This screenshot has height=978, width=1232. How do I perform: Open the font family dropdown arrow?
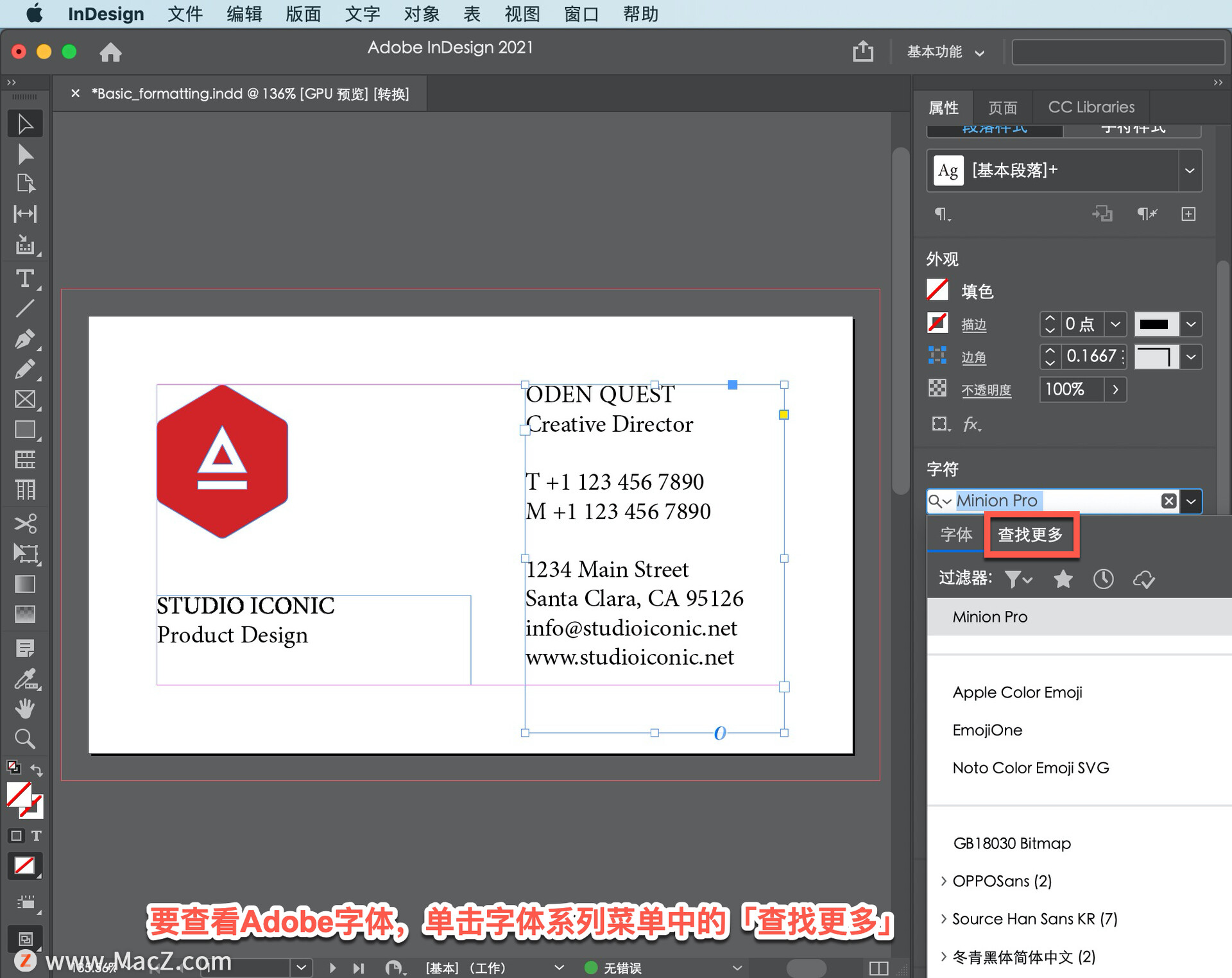1191,501
